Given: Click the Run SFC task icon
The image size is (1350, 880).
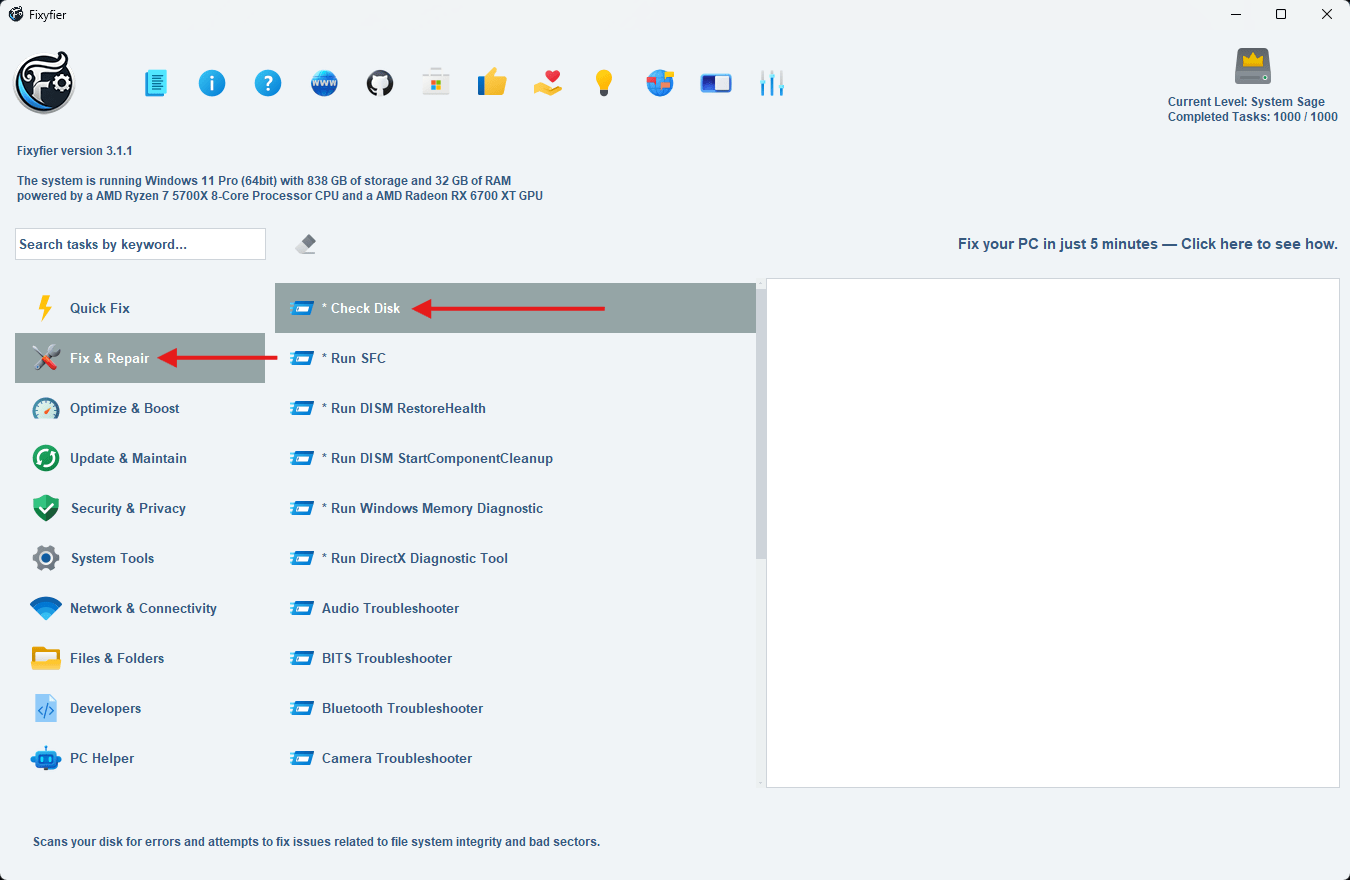Looking at the screenshot, I should point(302,358).
